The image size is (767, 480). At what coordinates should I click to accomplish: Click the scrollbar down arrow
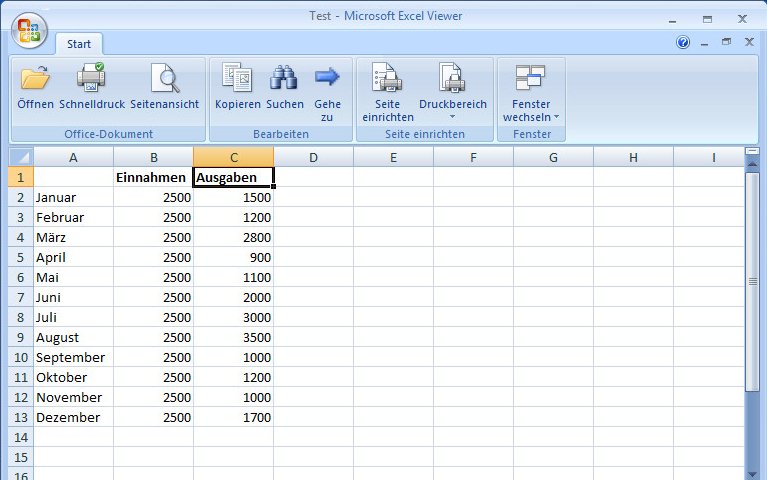pyautogui.click(x=753, y=473)
